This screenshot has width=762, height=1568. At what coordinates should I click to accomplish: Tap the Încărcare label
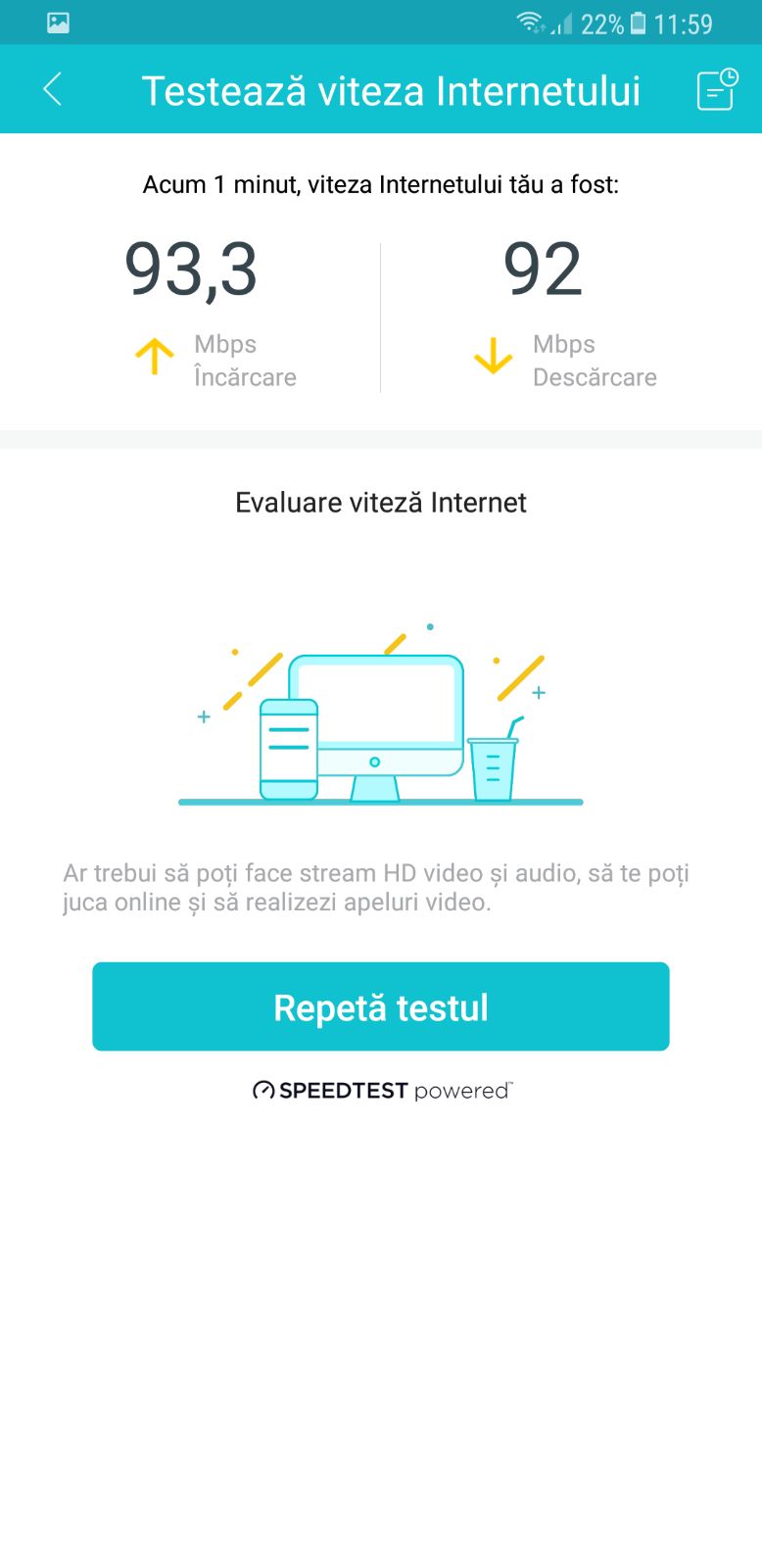click(x=245, y=376)
